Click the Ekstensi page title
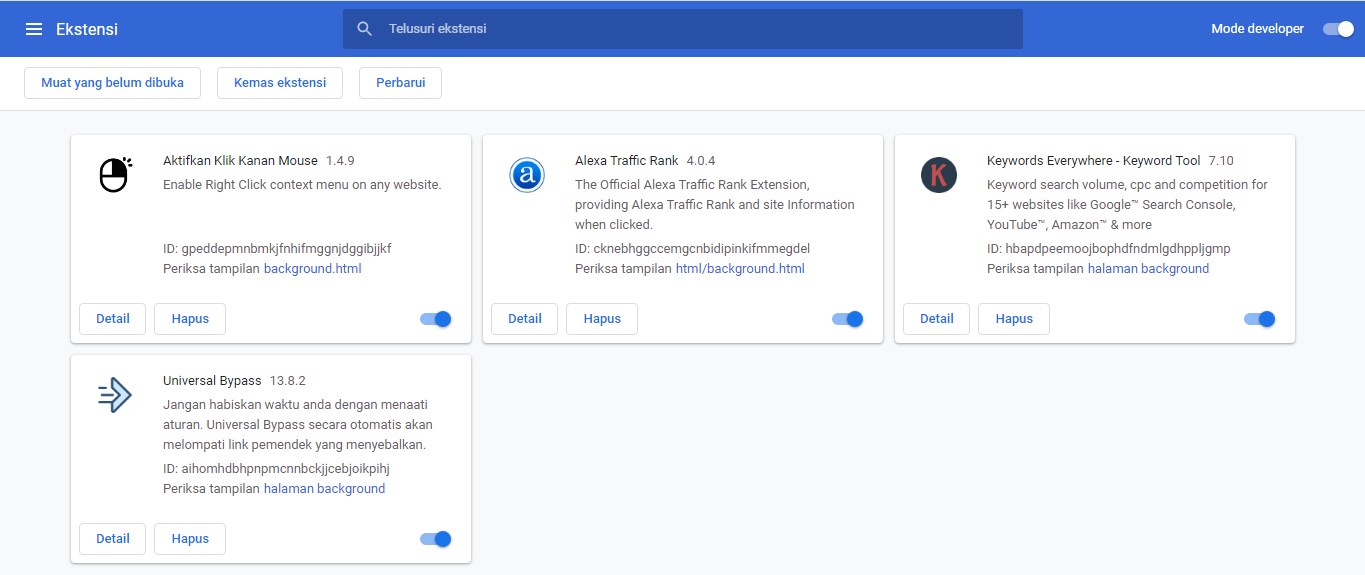Viewport: 1365px width, 575px height. pos(87,29)
